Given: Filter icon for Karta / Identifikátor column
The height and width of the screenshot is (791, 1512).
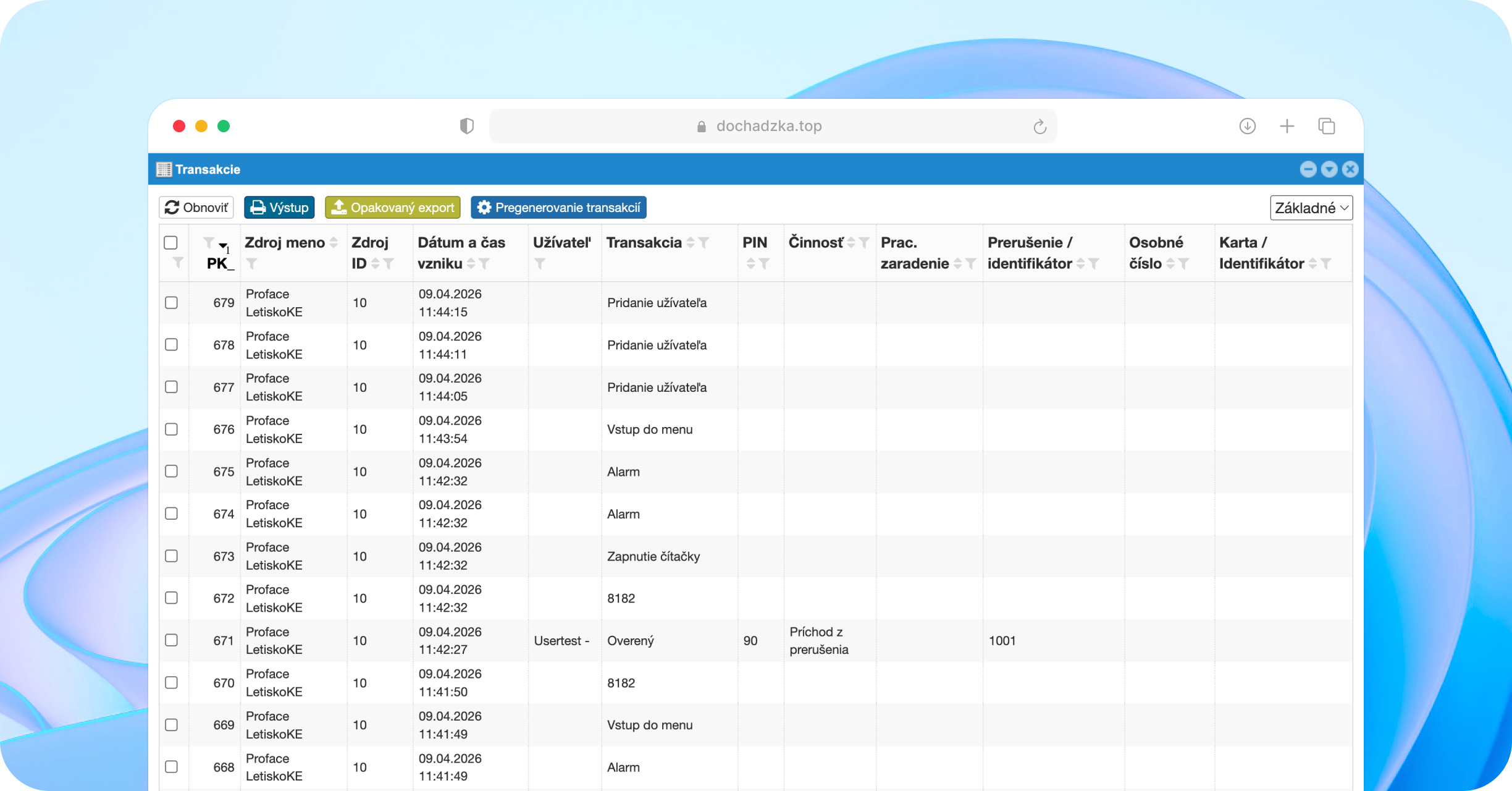Looking at the screenshot, I should pos(1326,264).
